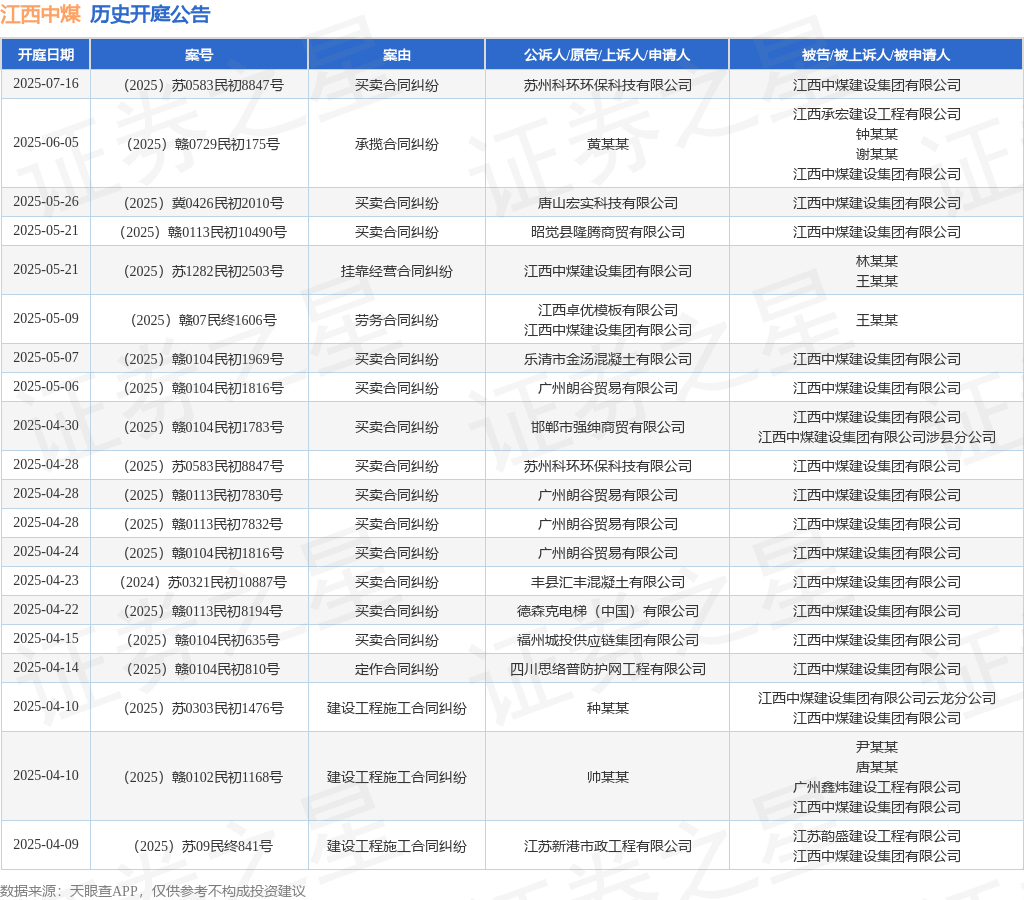Image resolution: width=1024 pixels, height=900 pixels.
Task: Click case number (2025)赣0102民初1168号
Action: click(203, 777)
